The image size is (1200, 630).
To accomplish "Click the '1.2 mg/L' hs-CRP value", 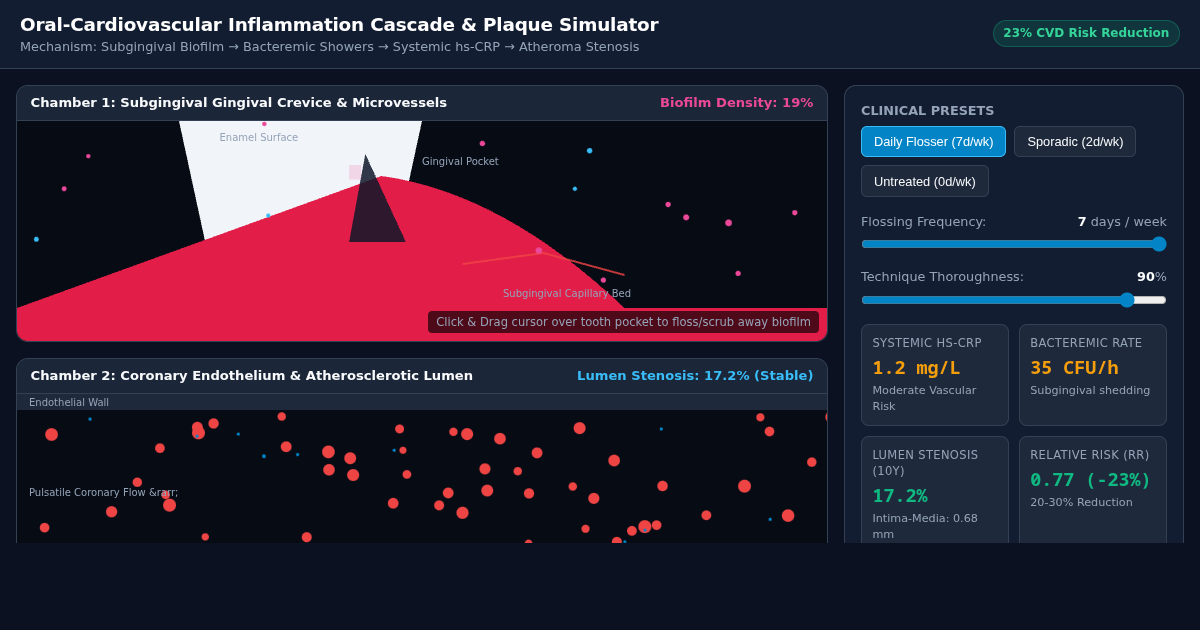I will (x=916, y=368).
